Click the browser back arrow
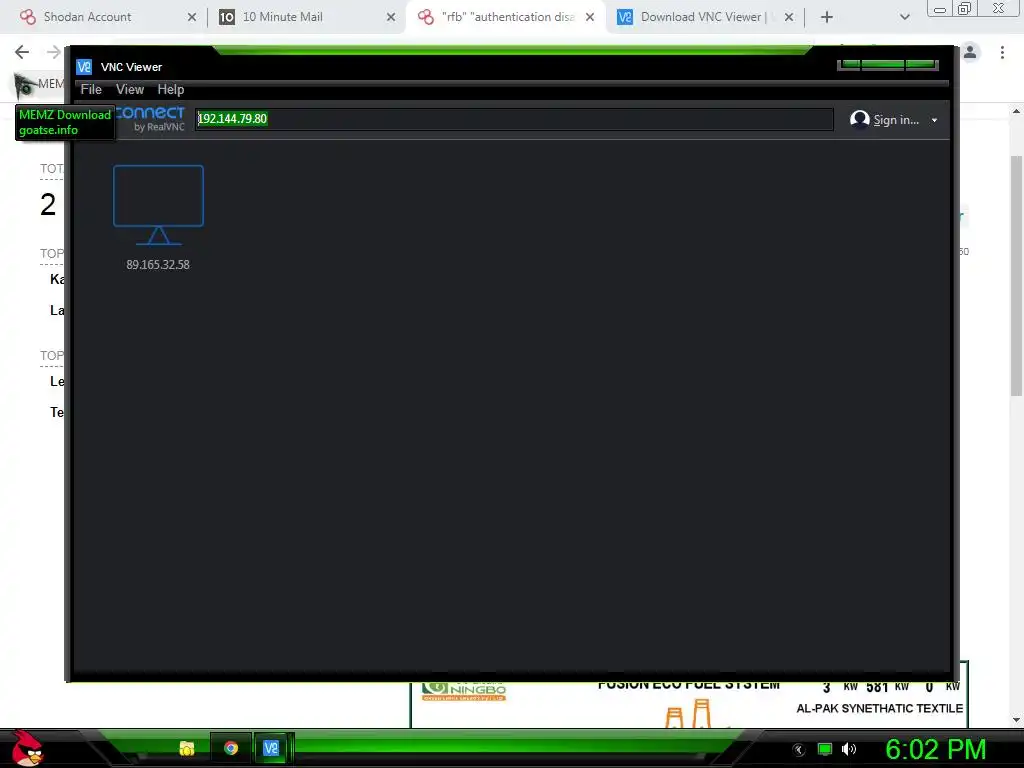 click(x=22, y=52)
